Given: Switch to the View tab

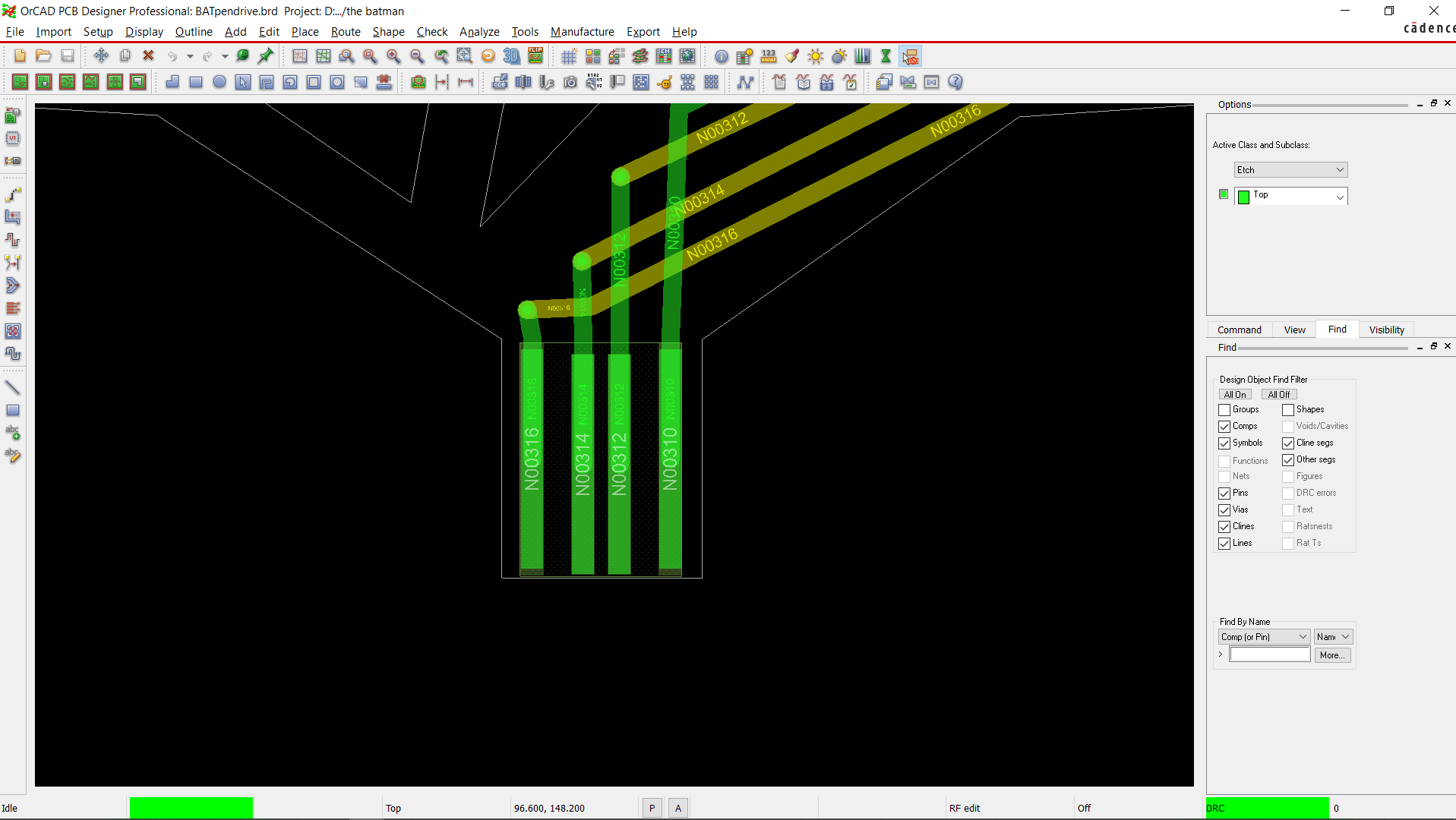Looking at the screenshot, I should pyautogui.click(x=1294, y=330).
